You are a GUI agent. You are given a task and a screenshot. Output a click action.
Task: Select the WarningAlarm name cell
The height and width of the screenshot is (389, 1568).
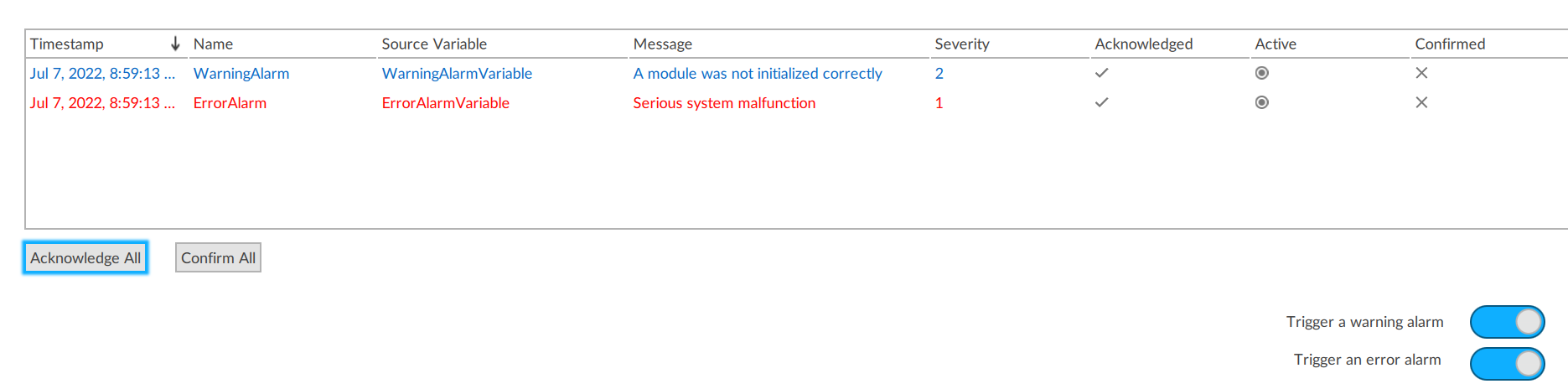[241, 73]
